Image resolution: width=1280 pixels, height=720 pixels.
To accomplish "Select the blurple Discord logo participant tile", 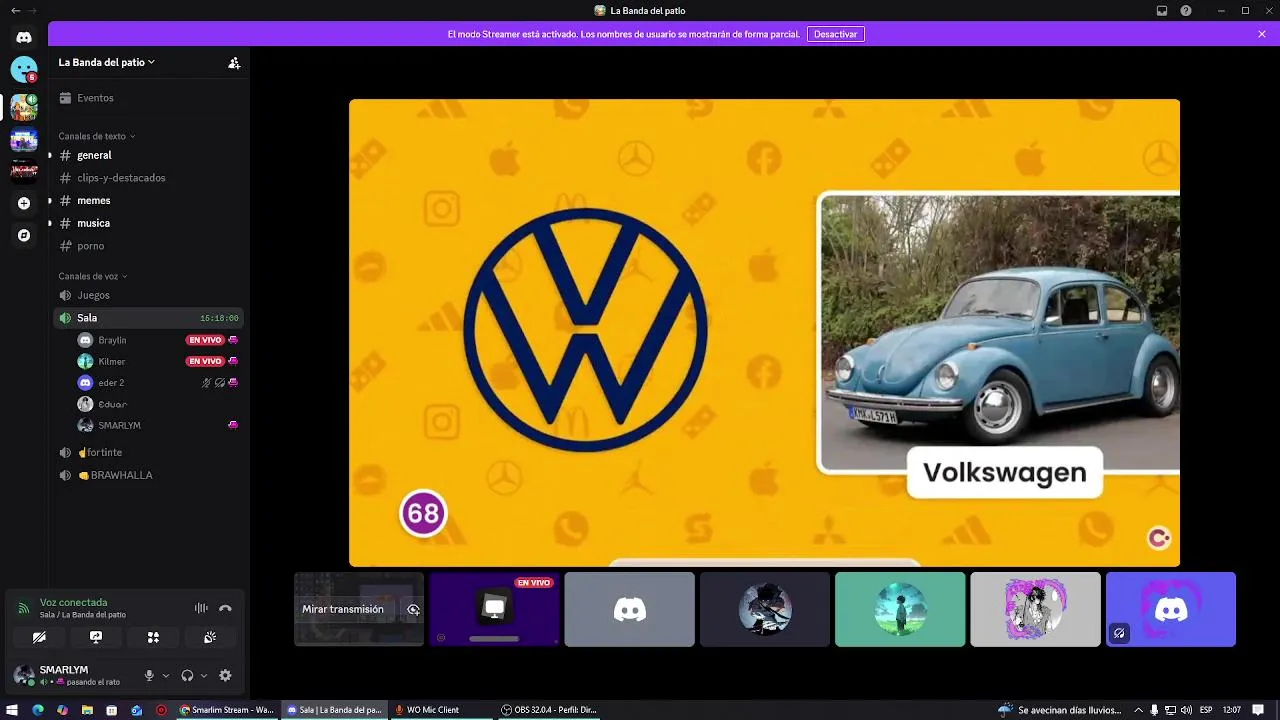I will 1171,609.
